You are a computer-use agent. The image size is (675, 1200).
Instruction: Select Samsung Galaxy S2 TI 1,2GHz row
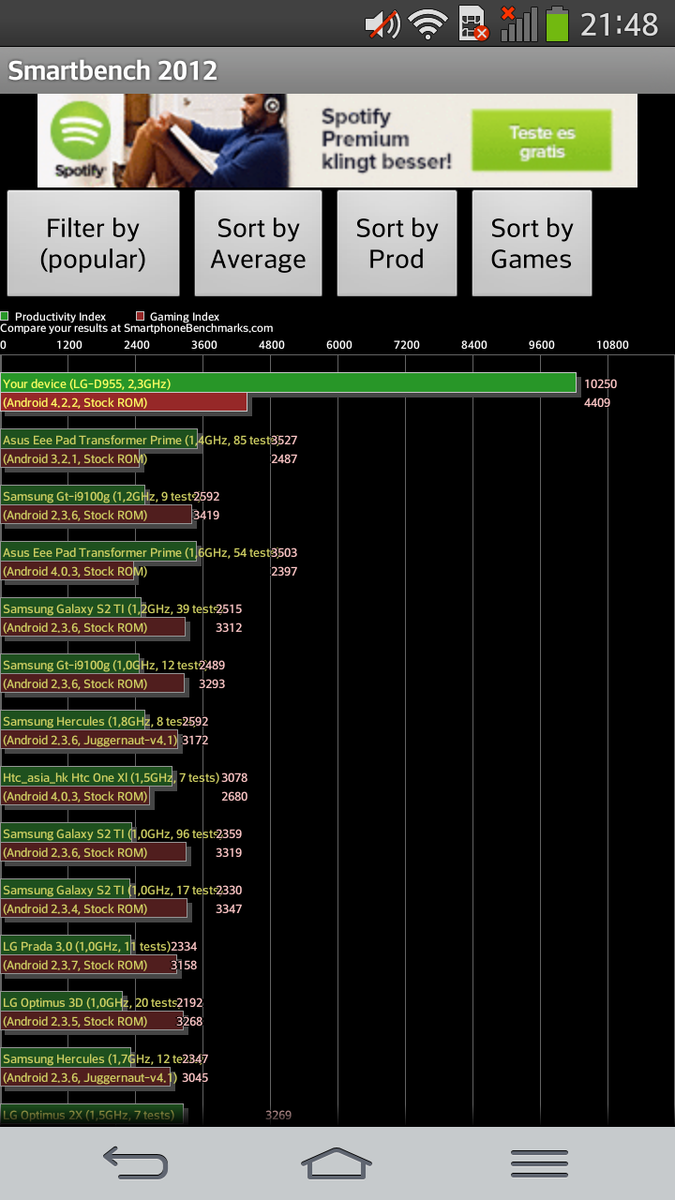click(x=122, y=617)
